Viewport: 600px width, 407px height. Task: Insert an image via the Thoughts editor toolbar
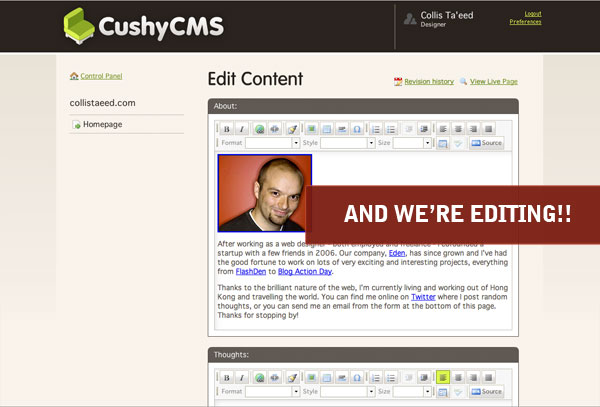coord(311,378)
